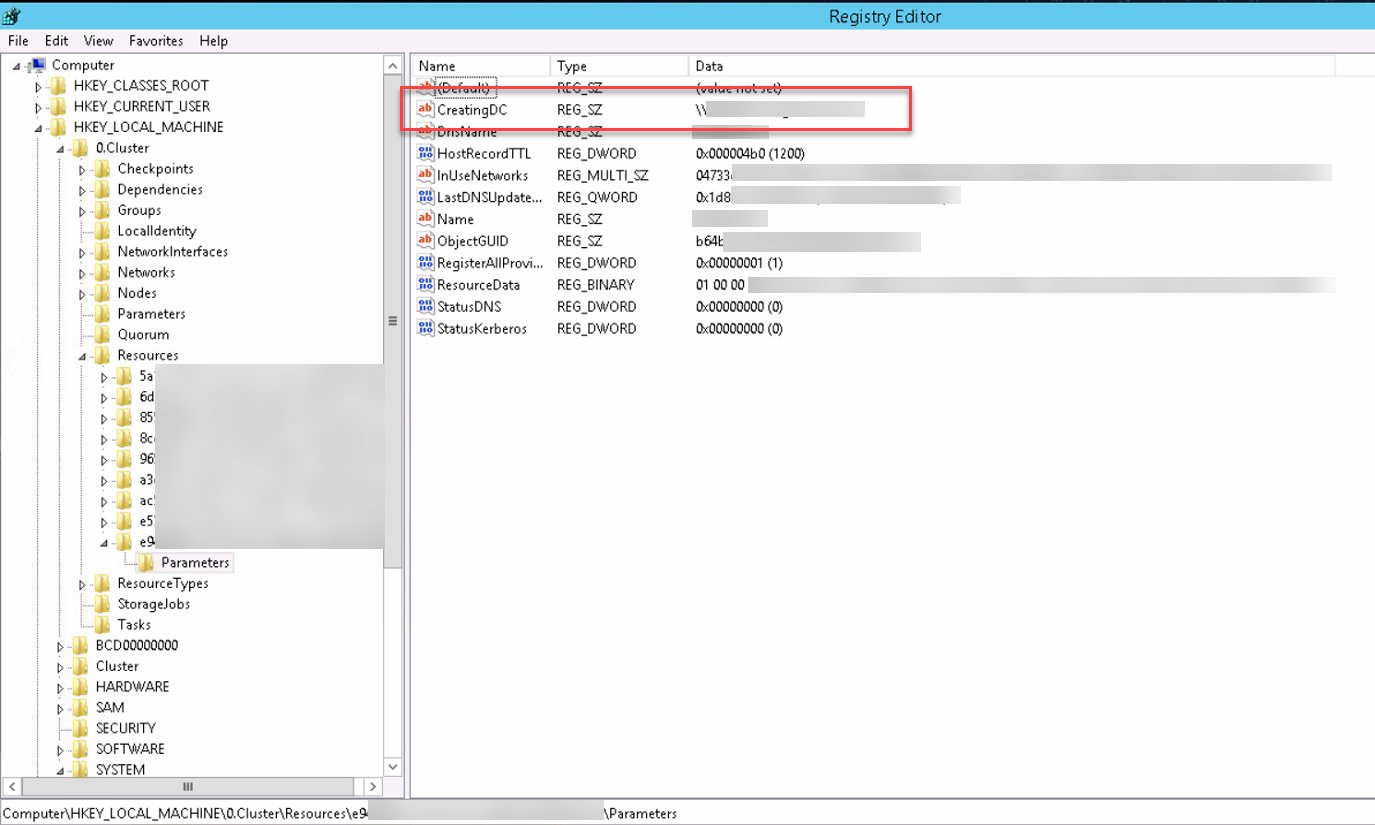Viewport: 1375px width, 825px height.
Task: Click the DWORD icon beside HostRecordTTL
Action: click(423, 153)
